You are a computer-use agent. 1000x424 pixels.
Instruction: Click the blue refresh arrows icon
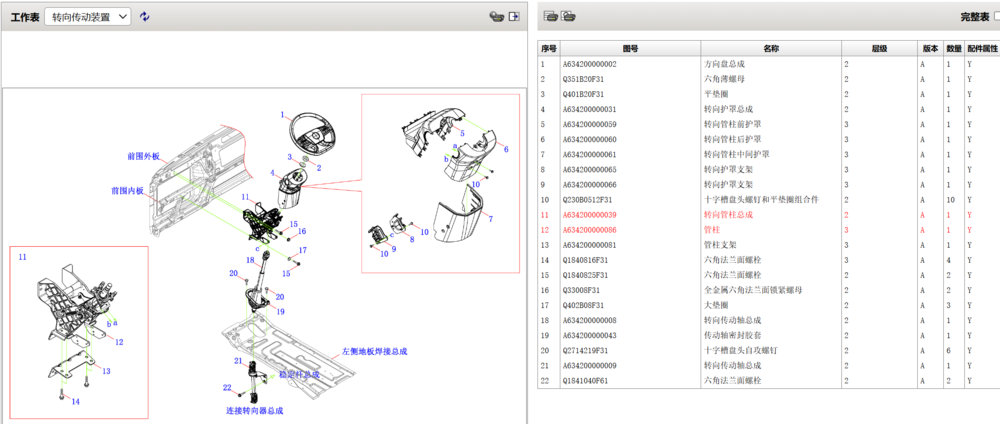(x=145, y=17)
